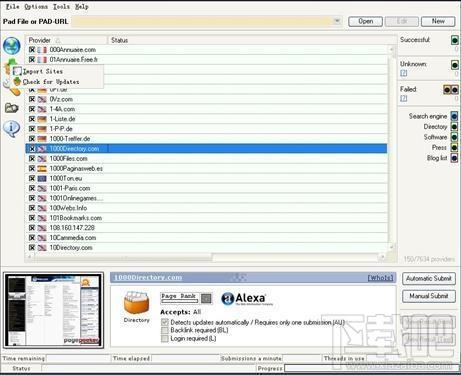The image size is (461, 375).
Task: Open the Whois link
Action: tap(380, 278)
